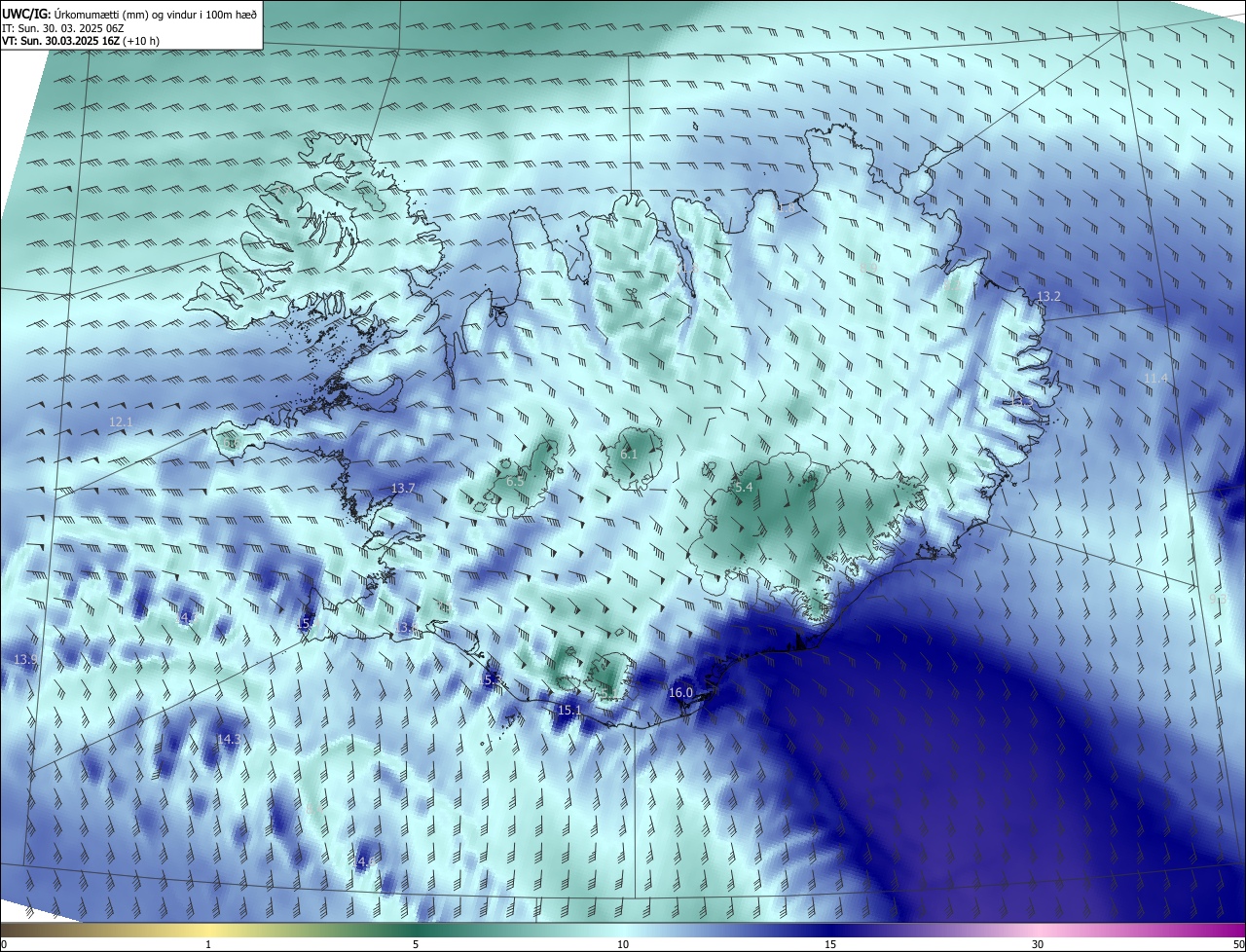Viewport: 1246px width, 952px height.
Task: Click the 13.9 value at the left edge
Action: pos(25,659)
